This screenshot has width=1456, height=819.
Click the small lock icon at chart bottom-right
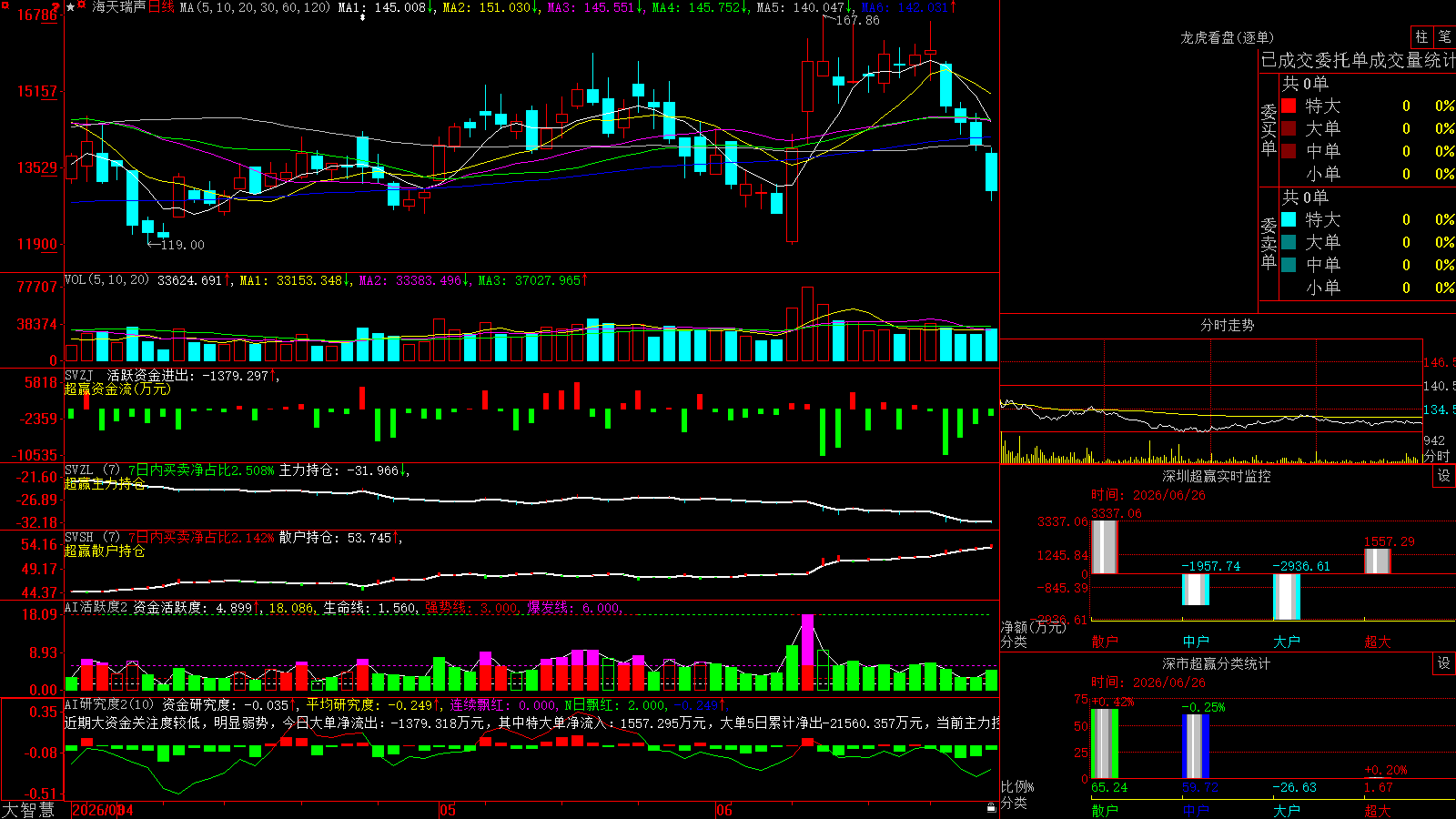[x=991, y=807]
